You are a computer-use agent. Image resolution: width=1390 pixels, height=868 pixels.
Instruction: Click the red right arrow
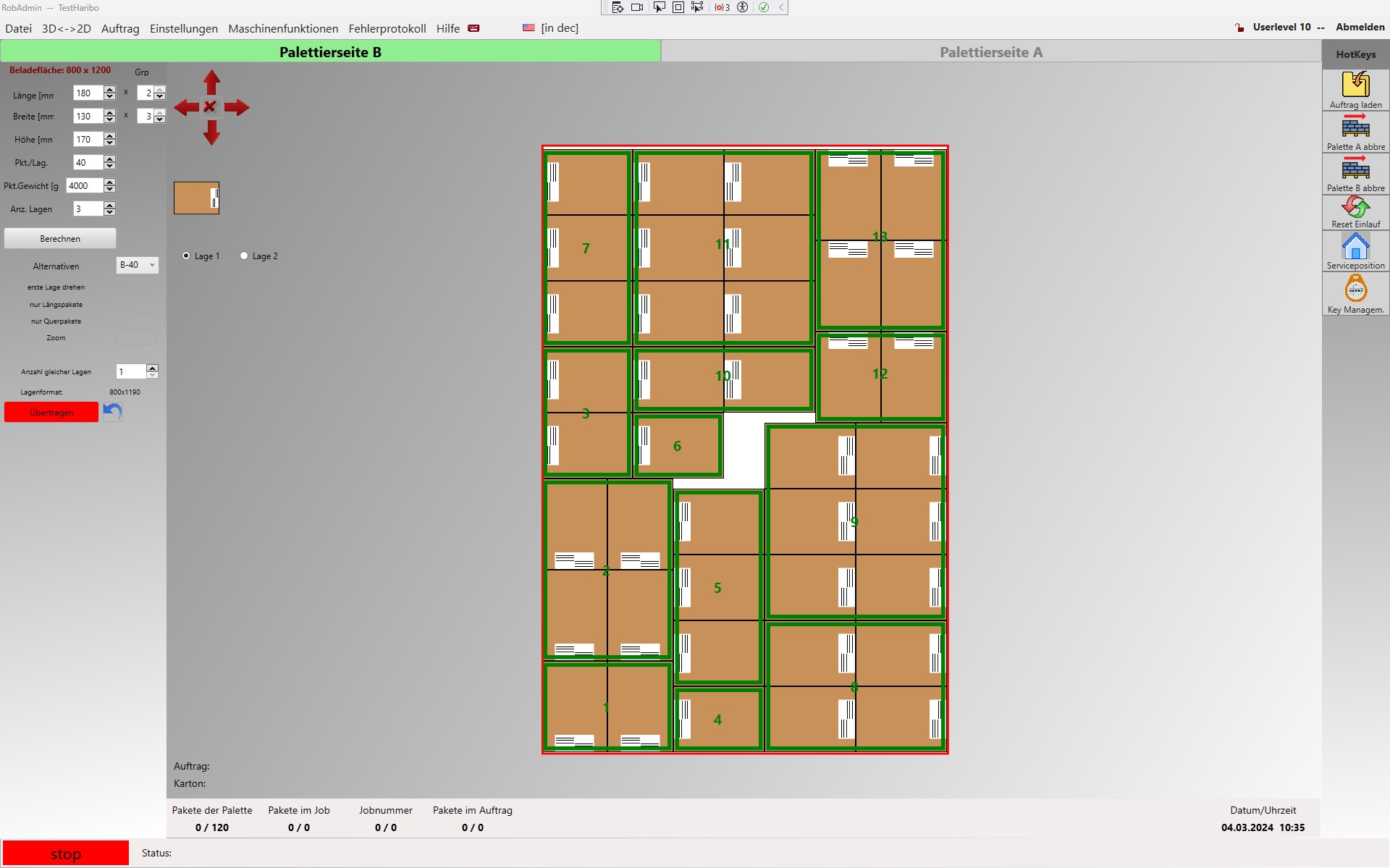pyautogui.click(x=237, y=108)
